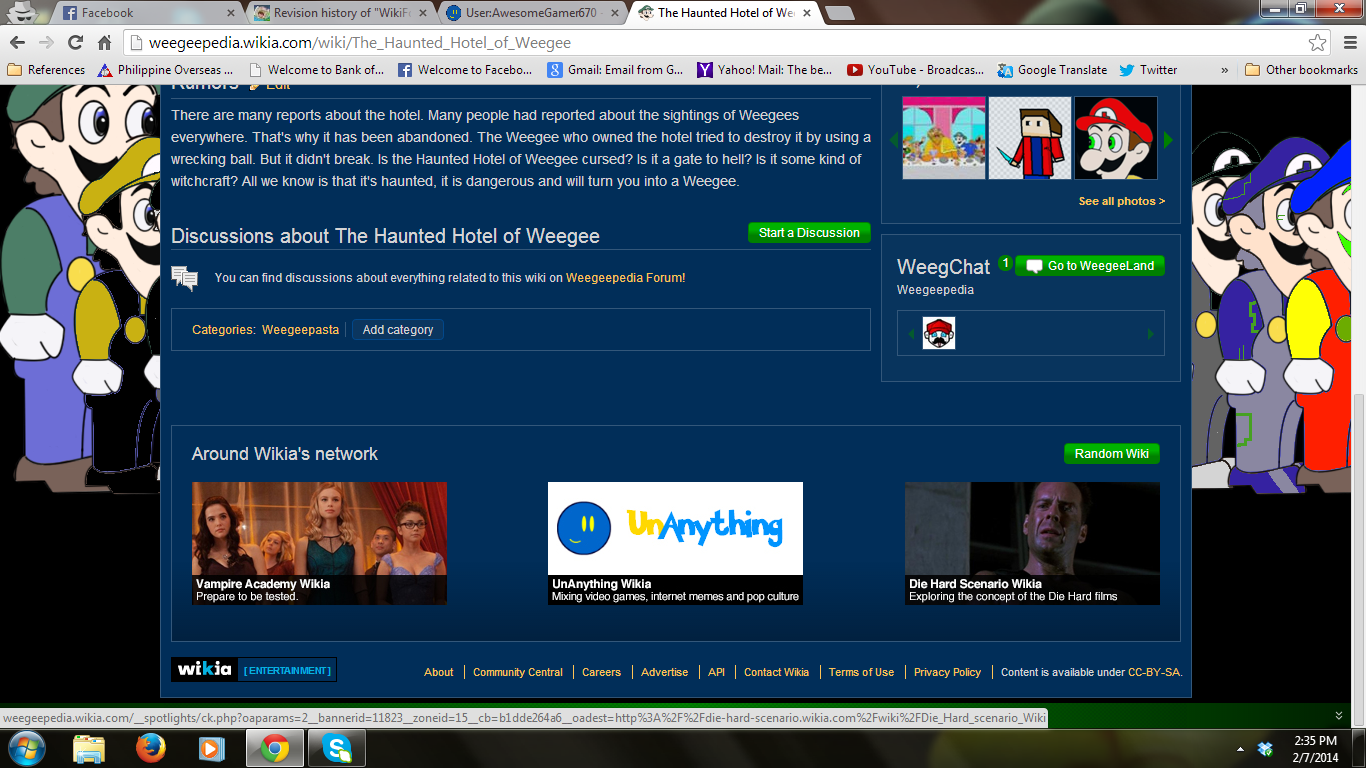Image resolution: width=1366 pixels, height=768 pixels.
Task: Click the red-capped user avatar in WeegChat
Action: tap(939, 333)
